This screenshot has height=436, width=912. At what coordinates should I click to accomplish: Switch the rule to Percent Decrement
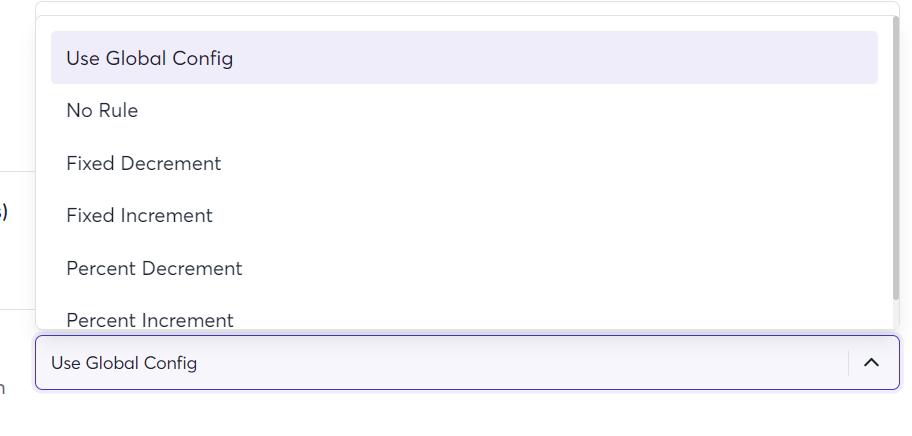(x=464, y=268)
